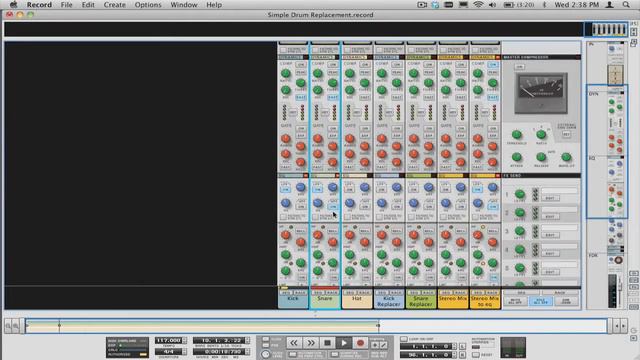Screen dimensions: 640x360
Task: Open the volume menu bar icon
Action: pos(493,5)
